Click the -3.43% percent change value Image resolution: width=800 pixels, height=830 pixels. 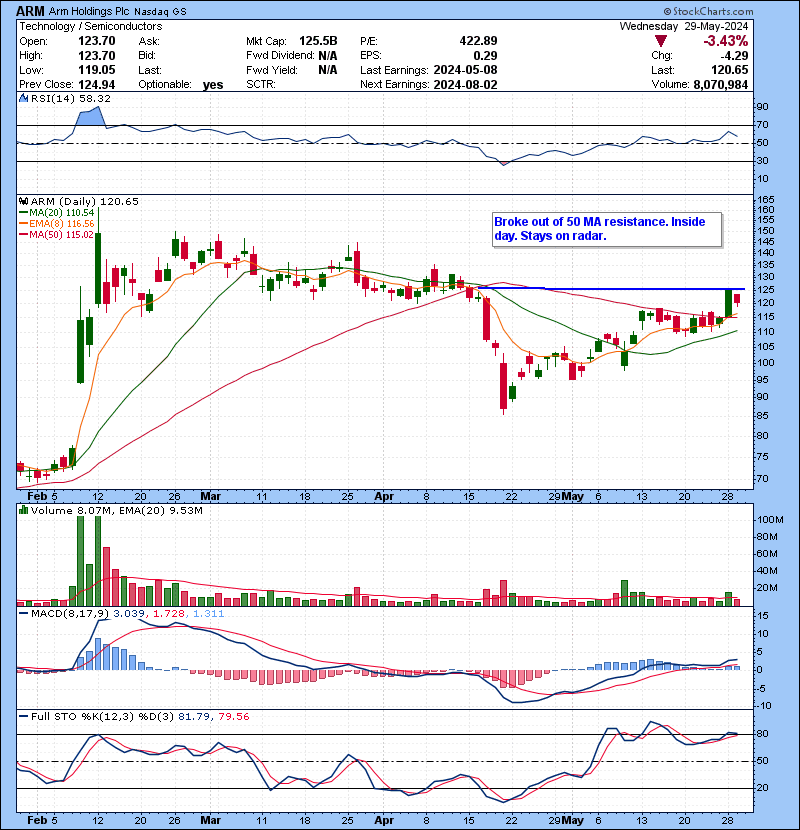point(725,41)
